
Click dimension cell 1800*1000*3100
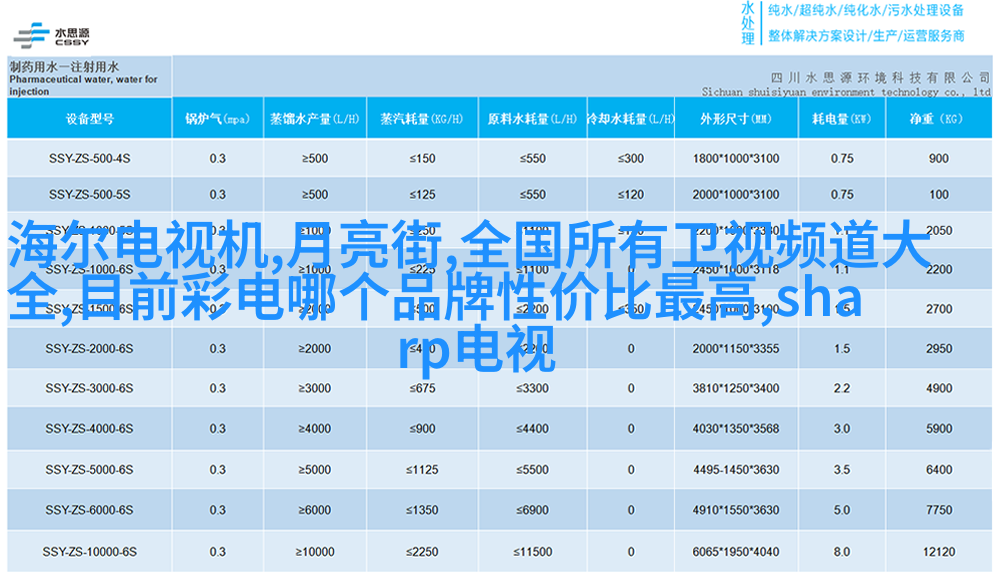[x=736, y=158]
